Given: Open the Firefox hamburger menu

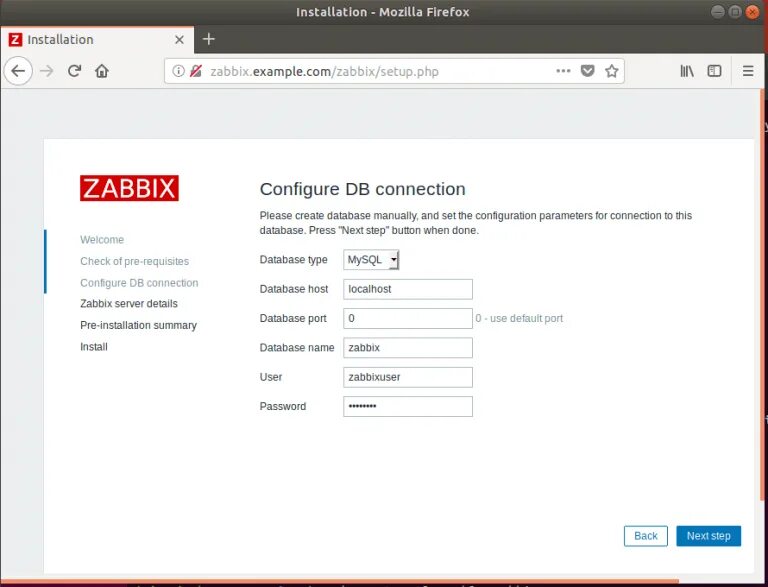Looking at the screenshot, I should (748, 71).
